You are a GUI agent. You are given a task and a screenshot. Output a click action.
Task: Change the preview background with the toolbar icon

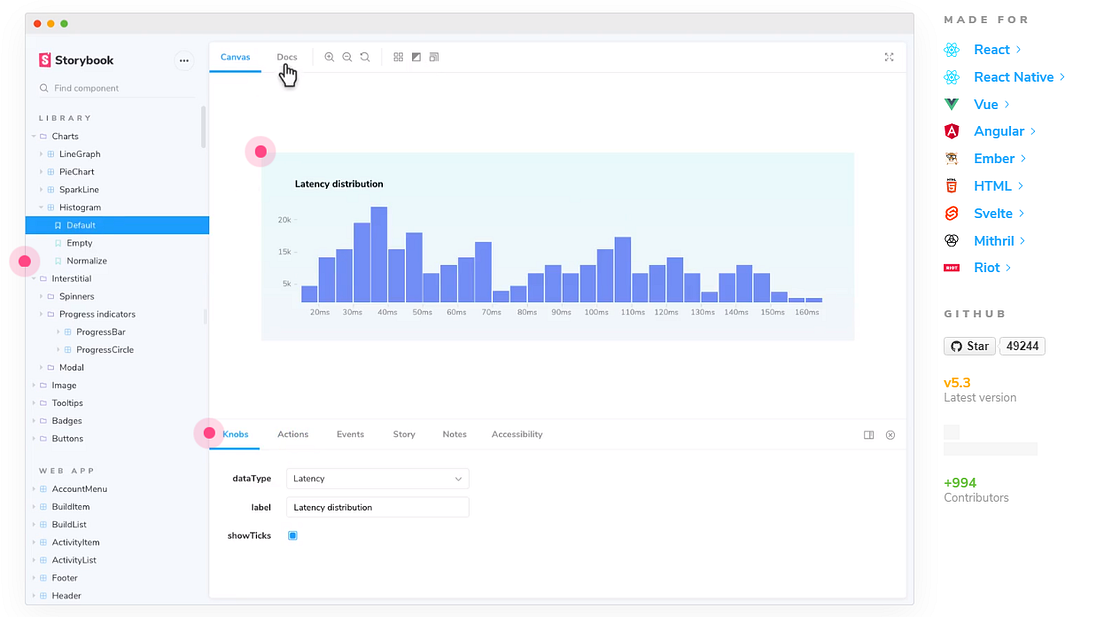click(417, 57)
